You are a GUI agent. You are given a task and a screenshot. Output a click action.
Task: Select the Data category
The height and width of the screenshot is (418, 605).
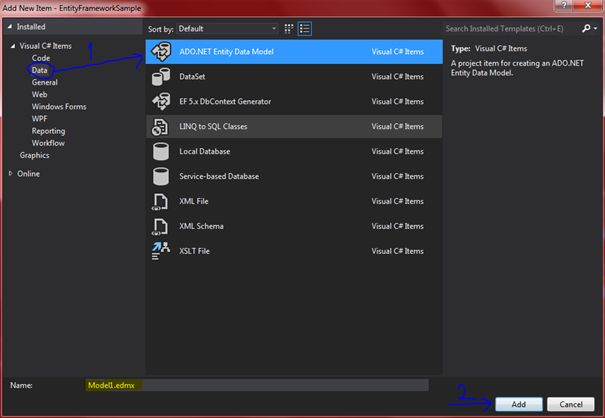pyautogui.click(x=39, y=70)
